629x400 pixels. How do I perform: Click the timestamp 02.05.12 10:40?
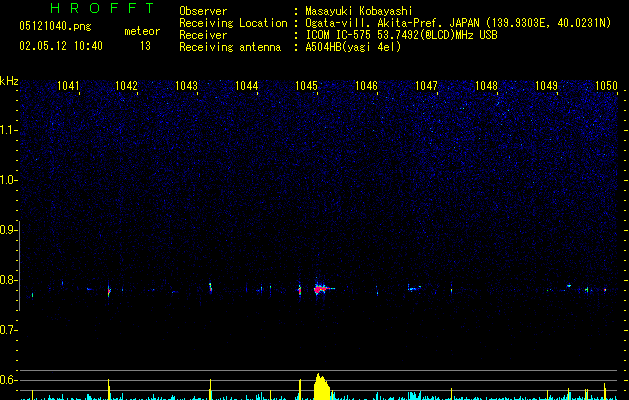pos(61,46)
